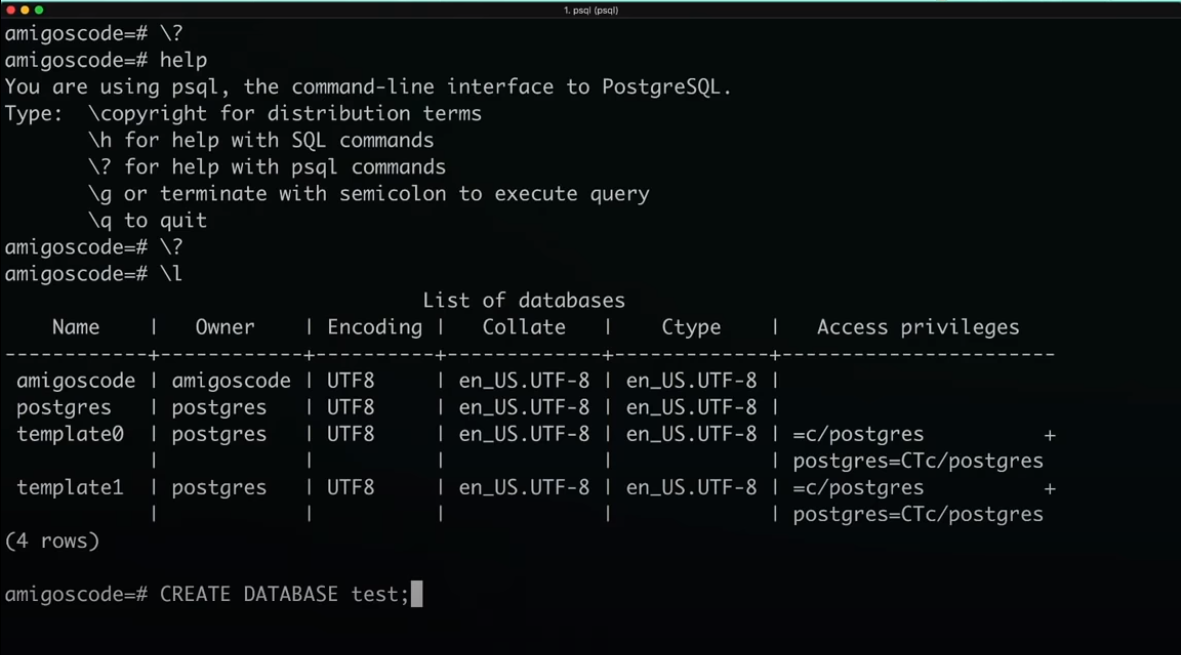The image size is (1181, 655).
Task: Click the "Owner" column header
Action: point(224,328)
